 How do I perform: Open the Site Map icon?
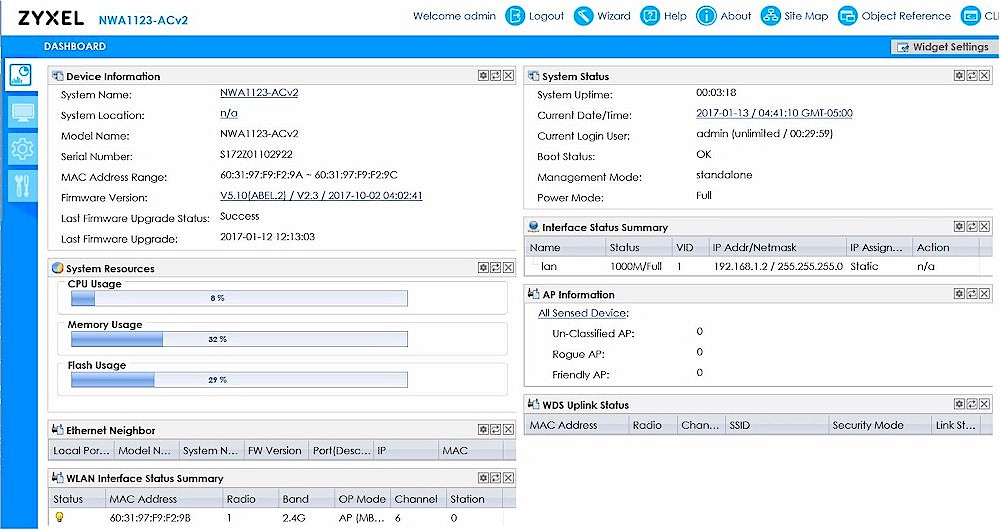[770, 16]
